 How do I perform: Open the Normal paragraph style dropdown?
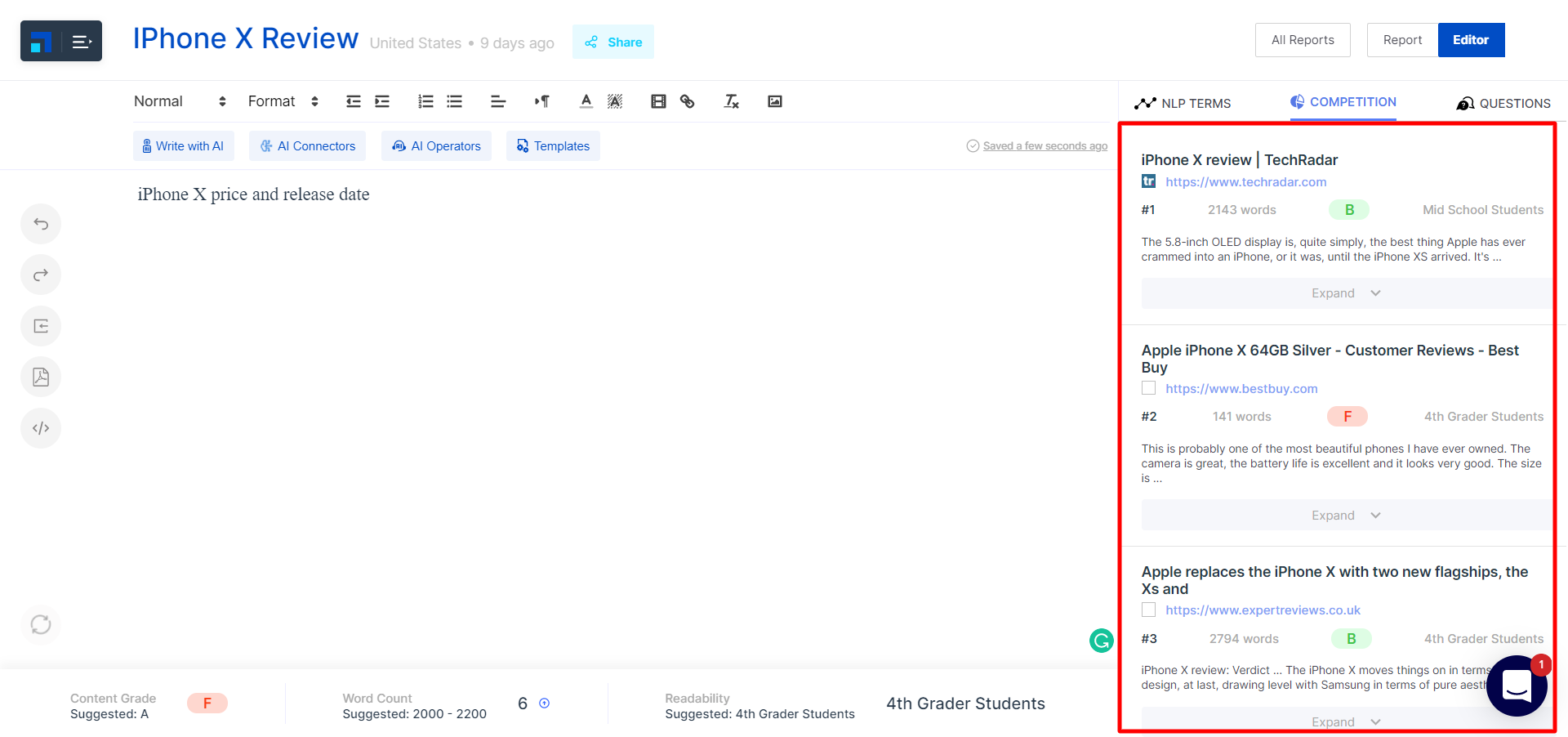[180, 101]
